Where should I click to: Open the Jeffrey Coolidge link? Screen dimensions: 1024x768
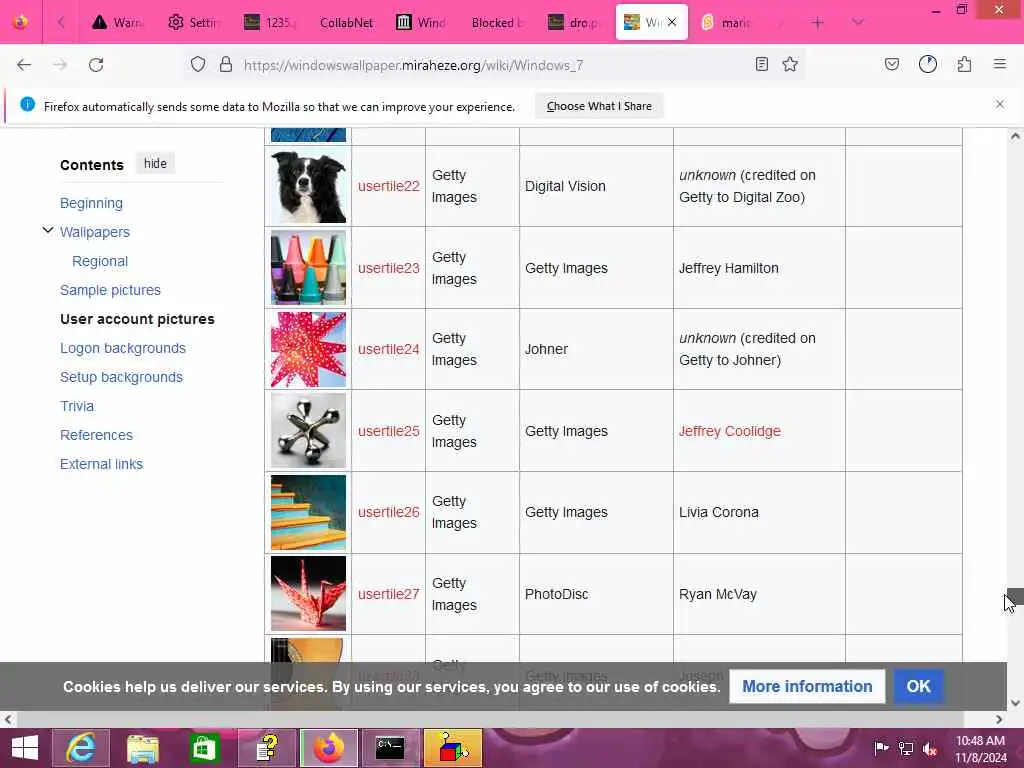click(729, 431)
